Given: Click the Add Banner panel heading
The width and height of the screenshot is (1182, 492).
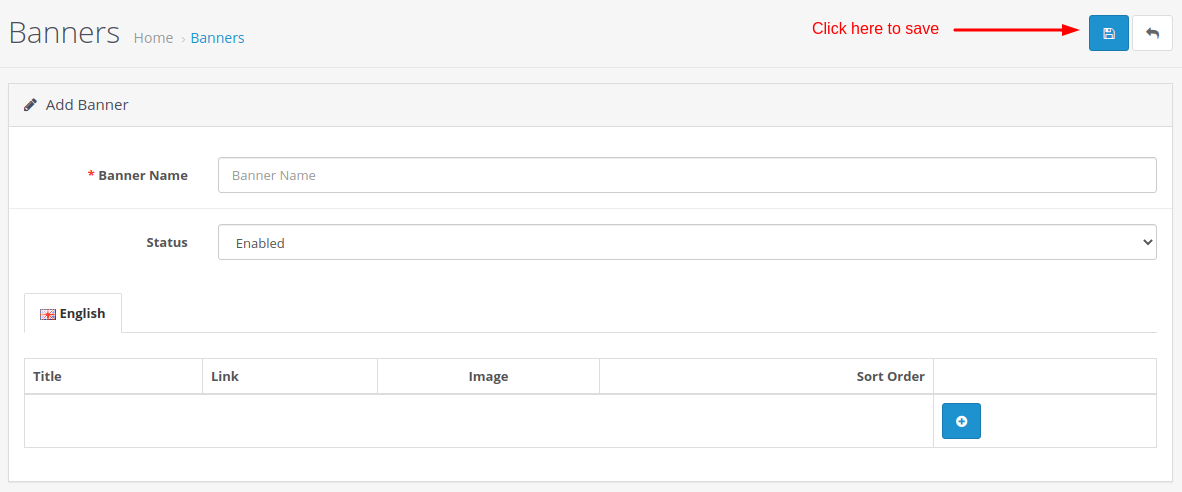Looking at the screenshot, I should click(x=87, y=105).
